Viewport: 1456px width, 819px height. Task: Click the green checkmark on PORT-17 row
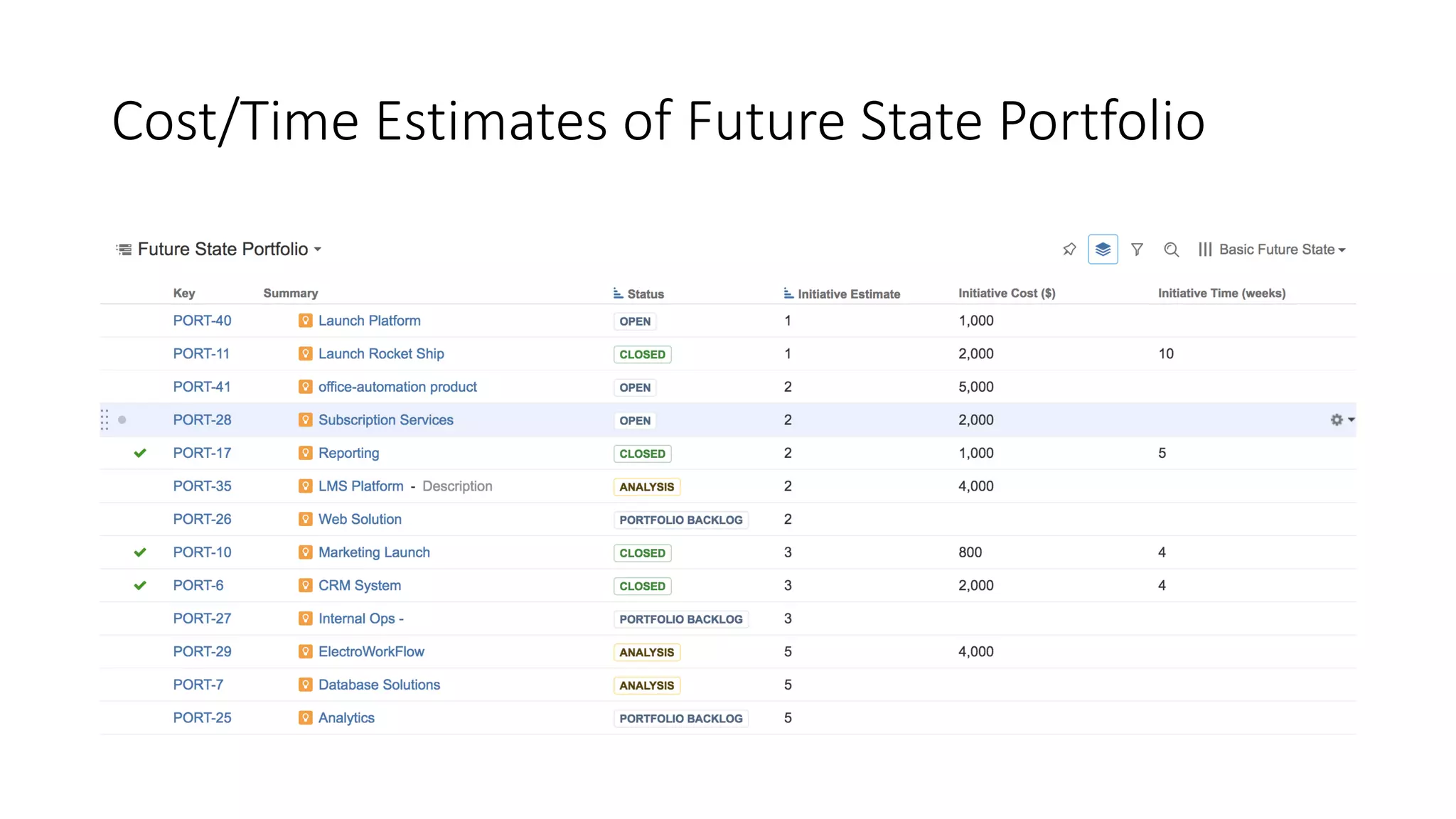(x=140, y=453)
